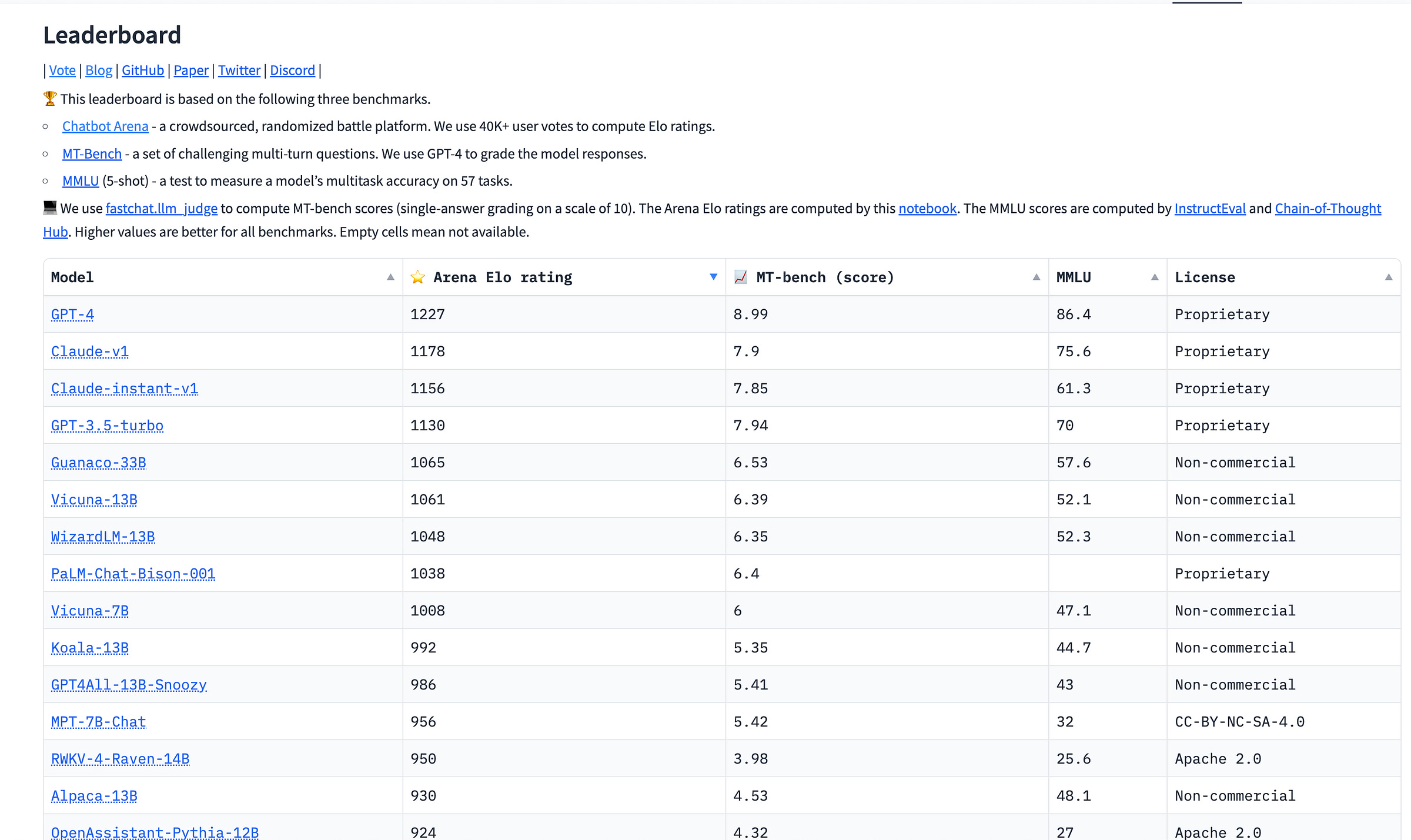1411x840 pixels.
Task: Open the Blog link
Action: coord(99,71)
